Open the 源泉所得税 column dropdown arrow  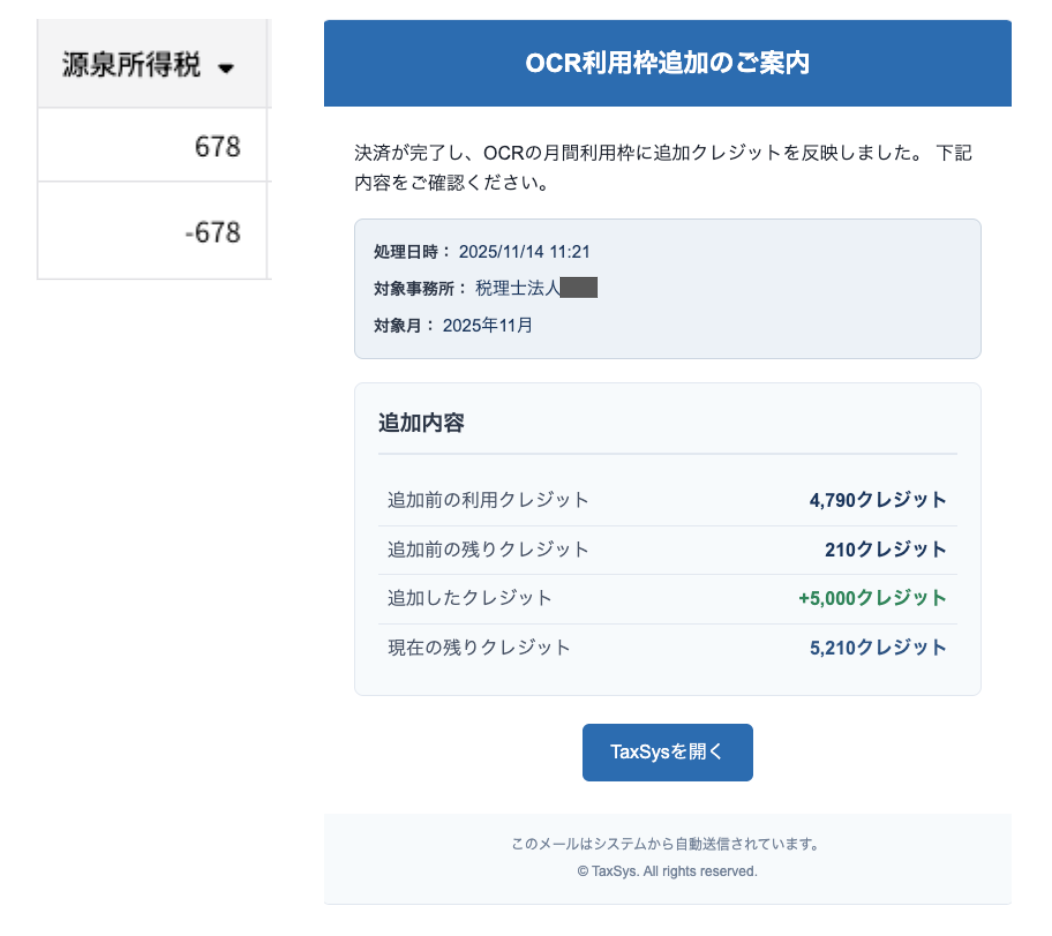coord(226,68)
